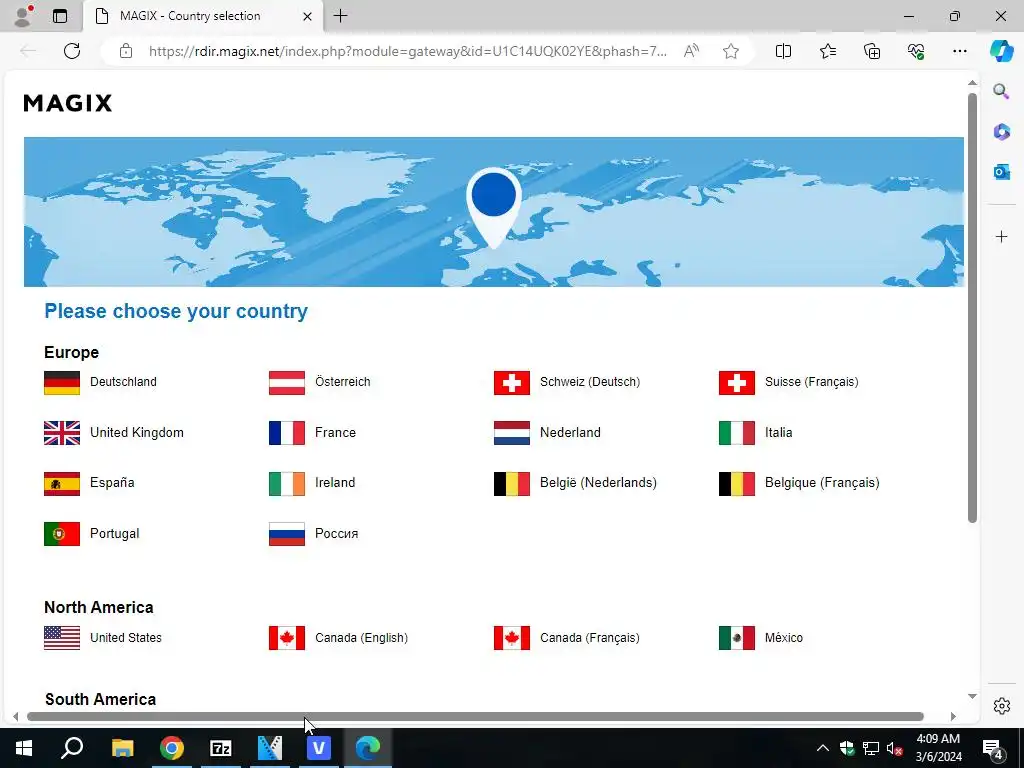Open a new browser tab
Viewport: 1024px width, 768px height.
pyautogui.click(x=340, y=16)
